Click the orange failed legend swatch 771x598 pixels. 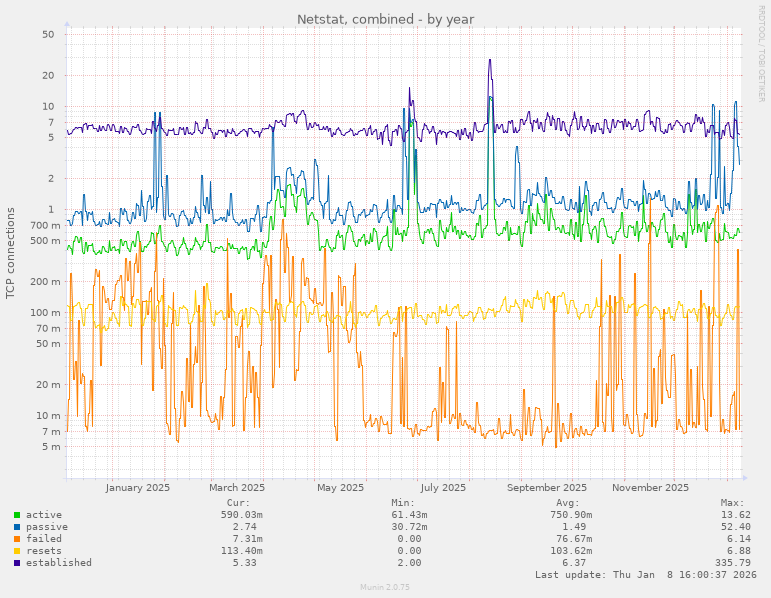(x=17, y=539)
